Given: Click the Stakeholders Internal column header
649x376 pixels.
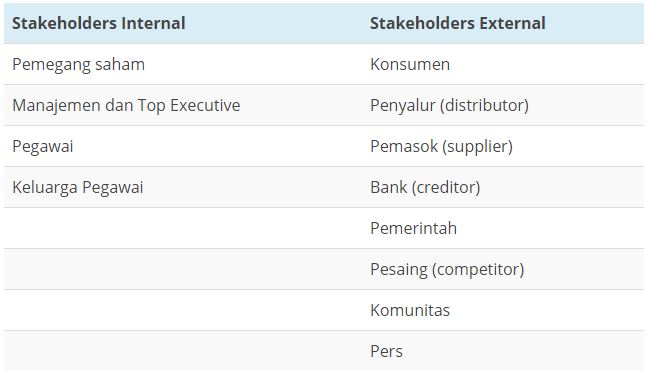Looking at the screenshot, I should (x=183, y=23).
